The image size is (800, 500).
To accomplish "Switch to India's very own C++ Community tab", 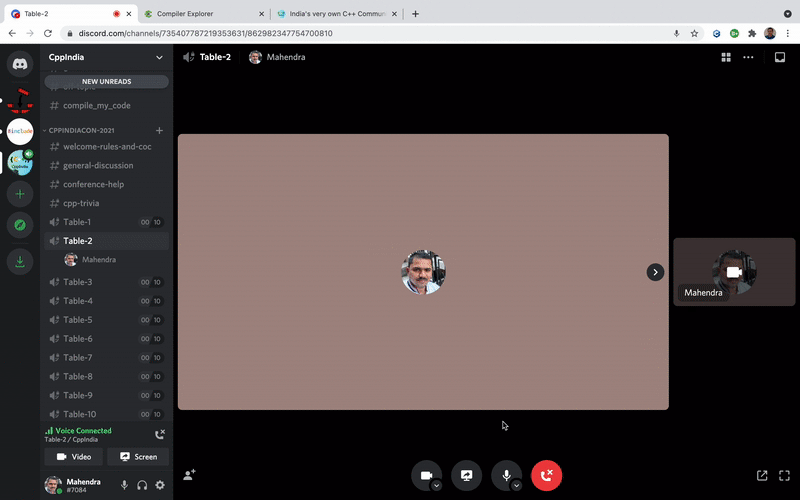I will 337,14.
